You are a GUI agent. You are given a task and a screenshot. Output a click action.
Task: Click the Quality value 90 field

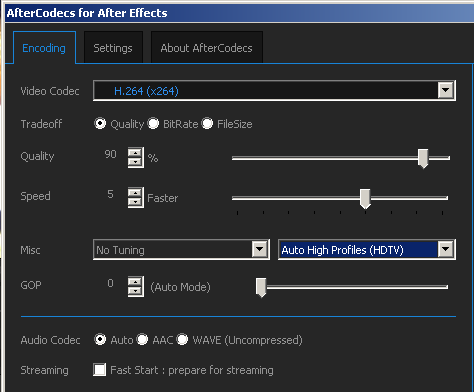click(110, 154)
